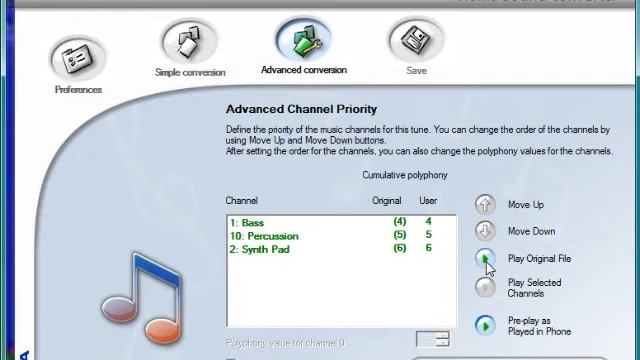
Task: Click the Move Down arrow button
Action: pyautogui.click(x=485, y=231)
